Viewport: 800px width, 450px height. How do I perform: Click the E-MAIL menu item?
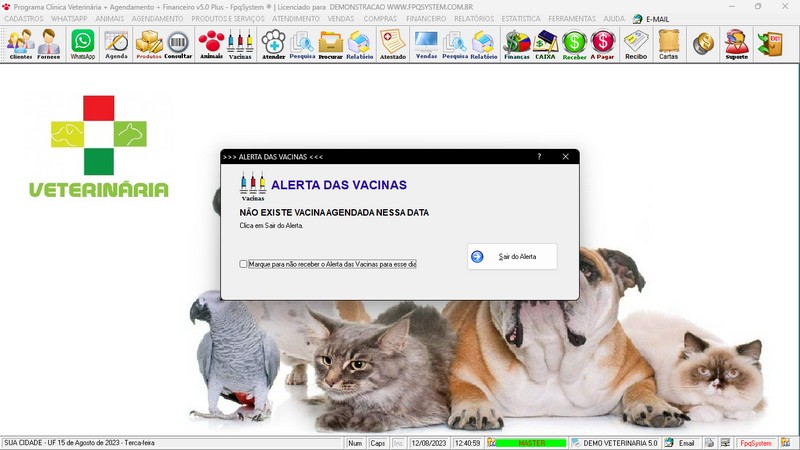(x=651, y=19)
